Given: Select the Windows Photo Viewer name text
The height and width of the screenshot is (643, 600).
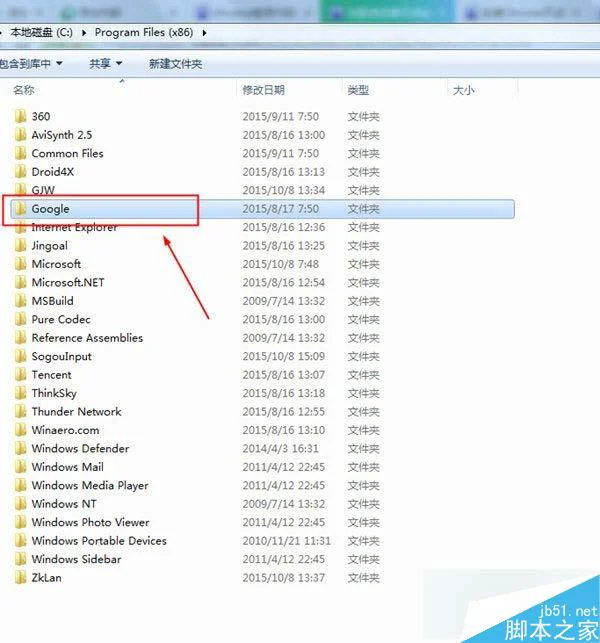Looking at the screenshot, I should [91, 522].
